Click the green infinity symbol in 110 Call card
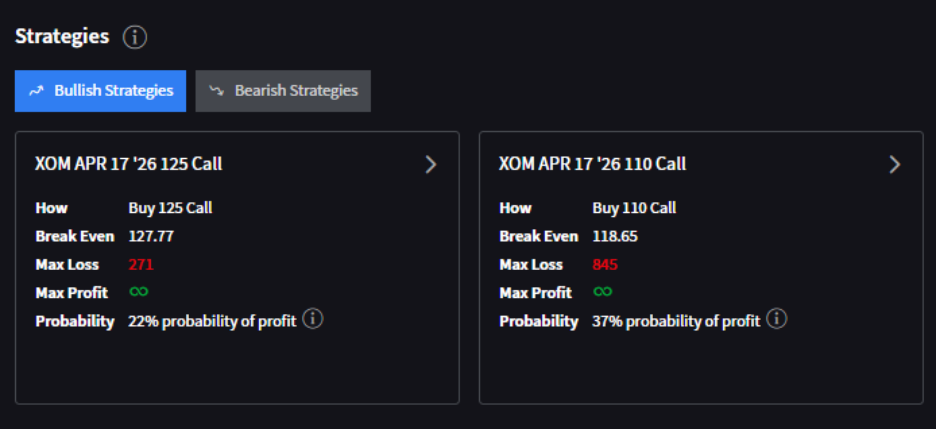The image size is (936, 429). tap(603, 292)
